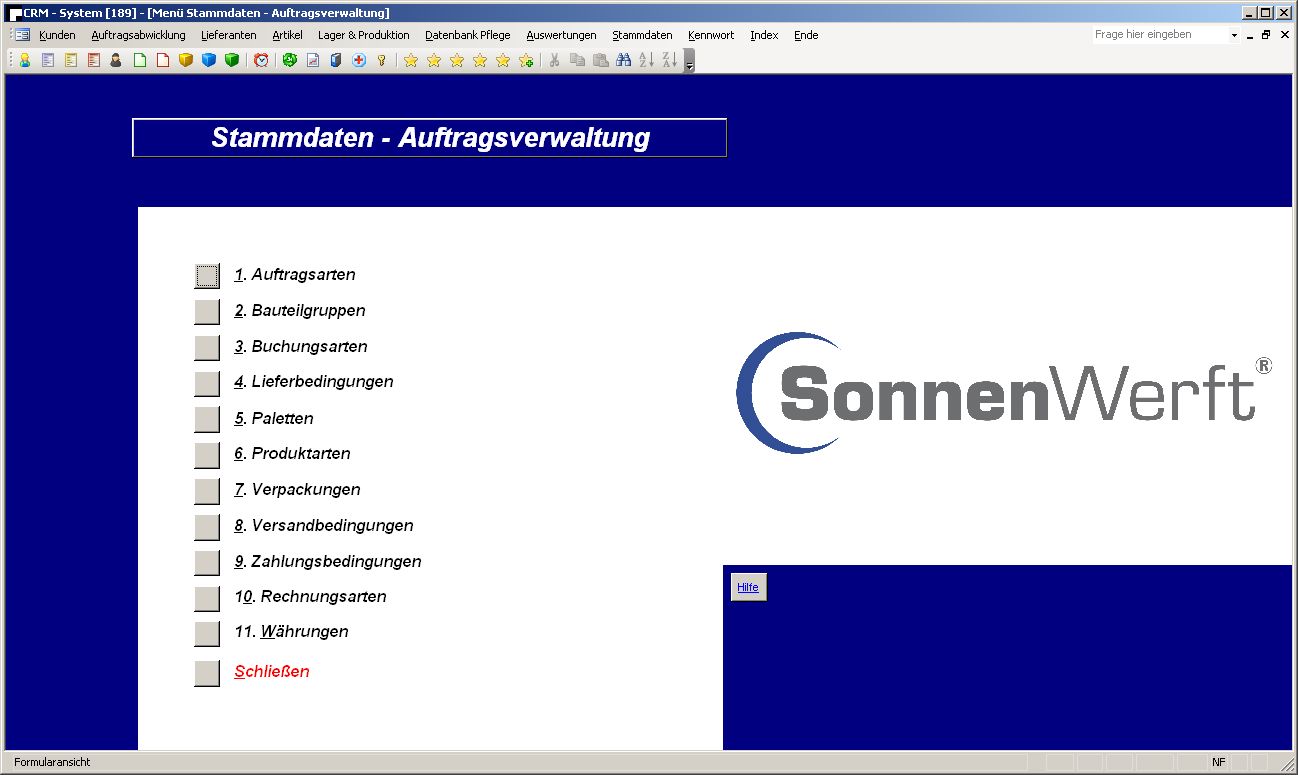This screenshot has height=775, width=1298.
Task: Click the key password icon
Action: [x=382, y=60]
